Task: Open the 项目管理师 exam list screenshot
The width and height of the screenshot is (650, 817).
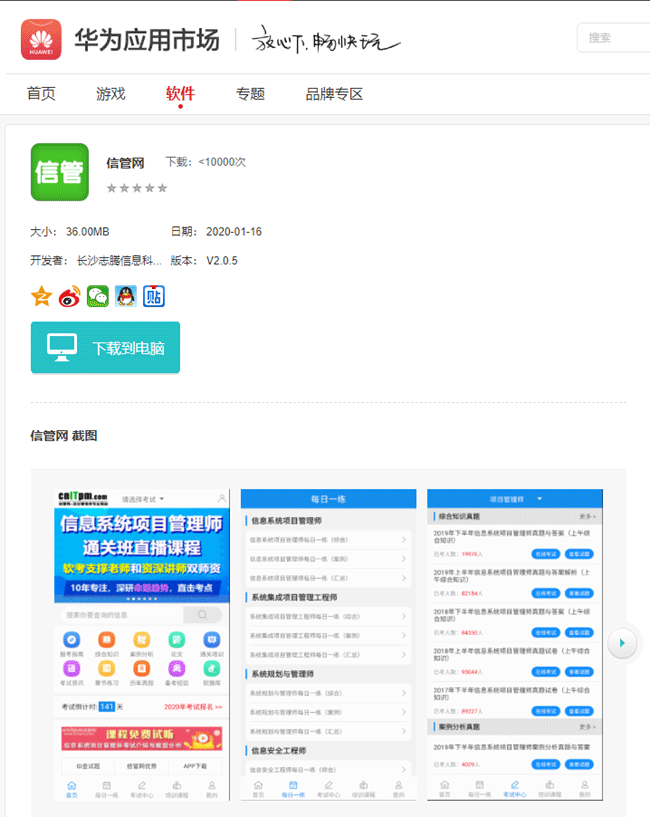Action: pyautogui.click(x=515, y=645)
